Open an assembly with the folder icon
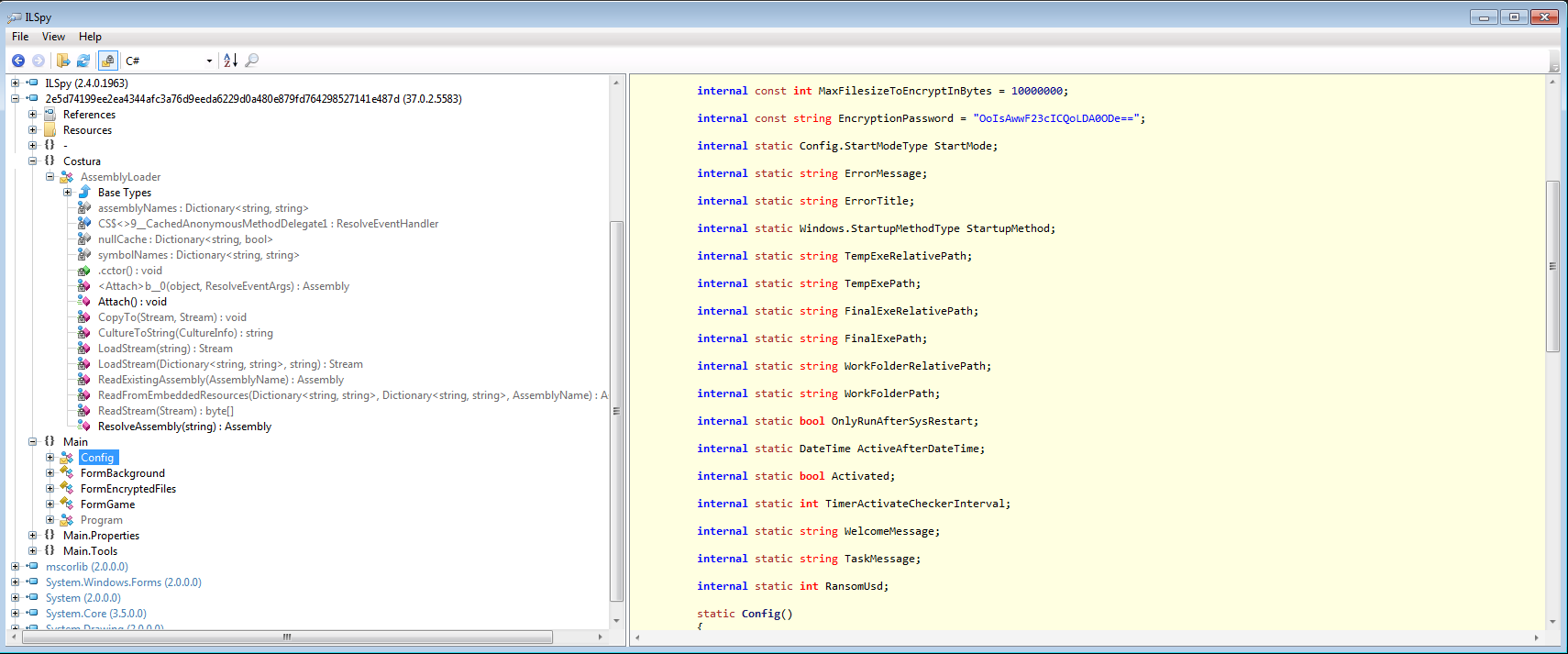 click(x=62, y=61)
